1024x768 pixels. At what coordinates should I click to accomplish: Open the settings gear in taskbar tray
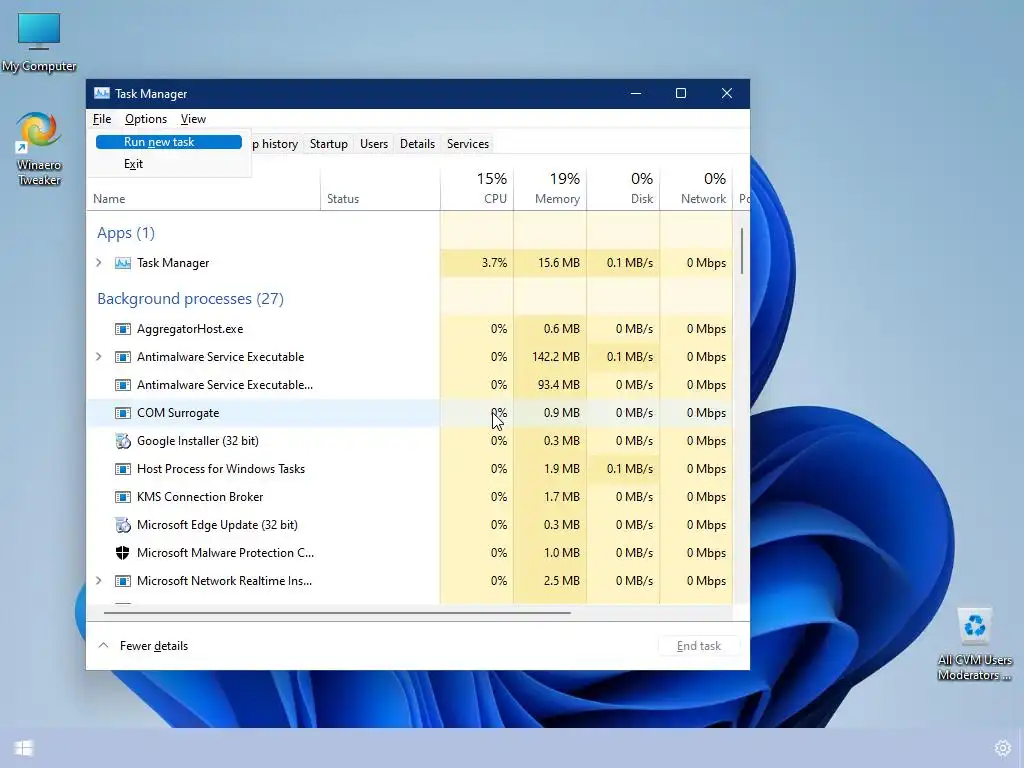point(1002,748)
